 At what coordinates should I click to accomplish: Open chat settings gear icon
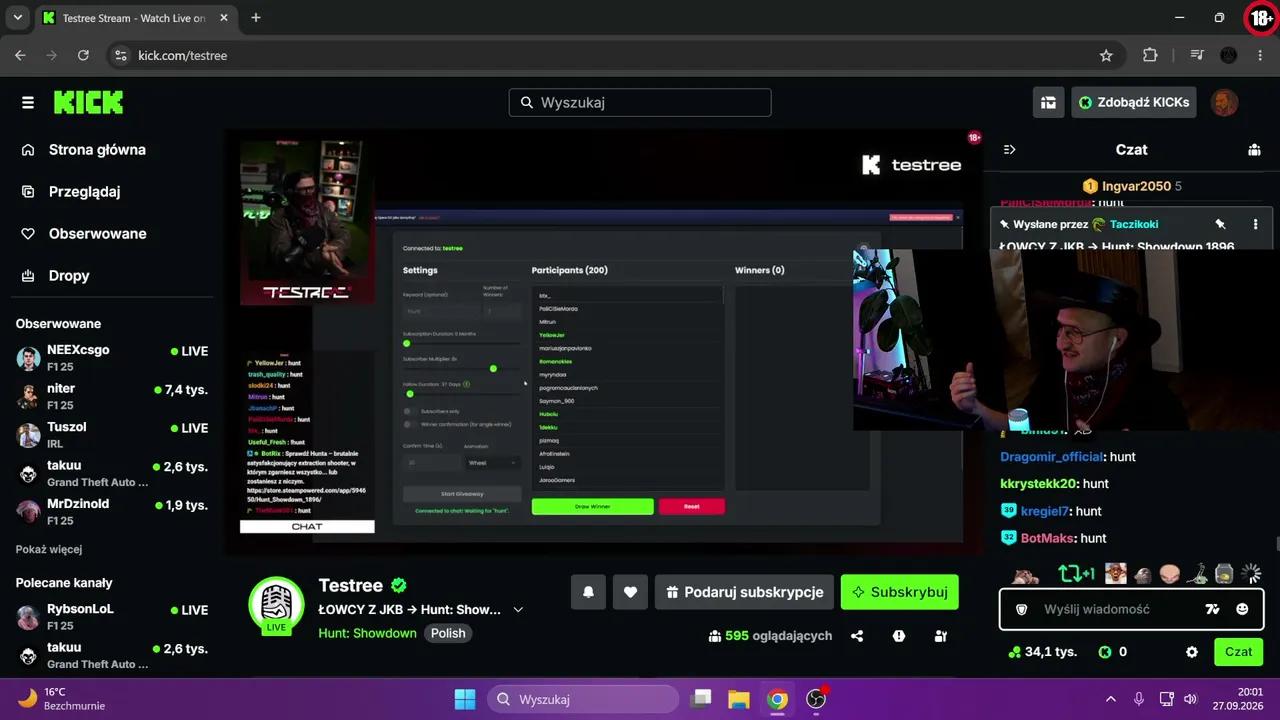click(1192, 652)
